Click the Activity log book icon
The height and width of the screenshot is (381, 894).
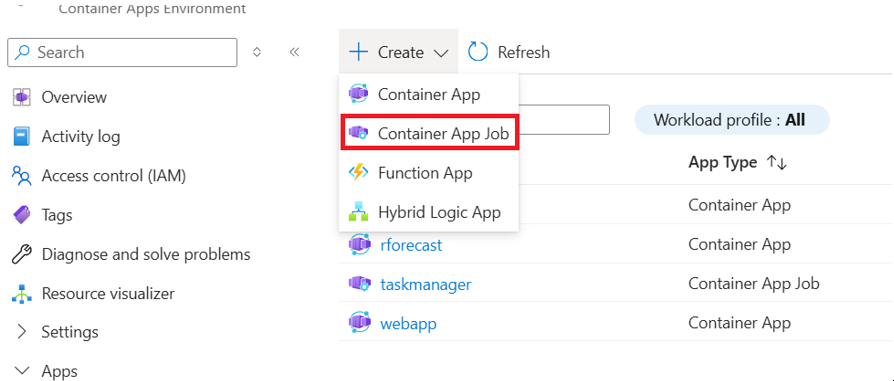[x=22, y=136]
